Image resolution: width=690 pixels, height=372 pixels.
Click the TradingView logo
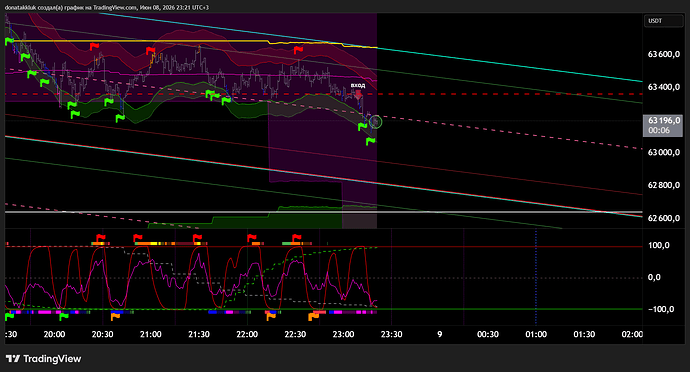(44, 359)
